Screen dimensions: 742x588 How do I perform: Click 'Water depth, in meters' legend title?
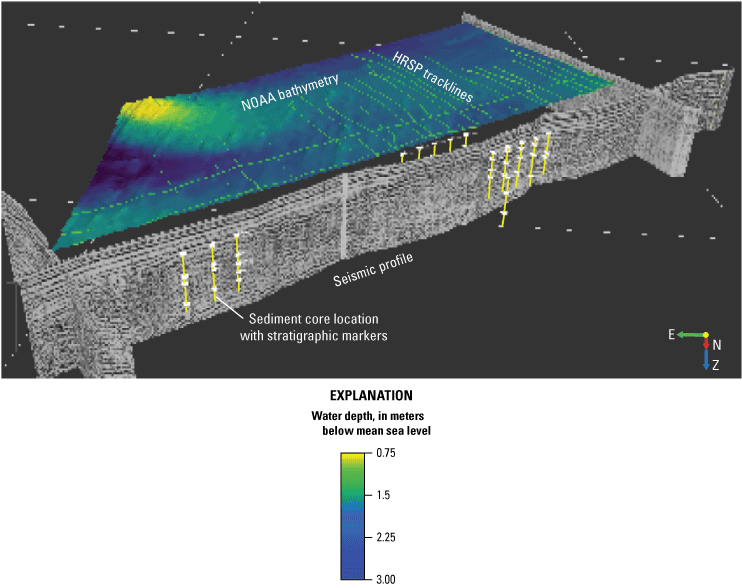pos(368,416)
